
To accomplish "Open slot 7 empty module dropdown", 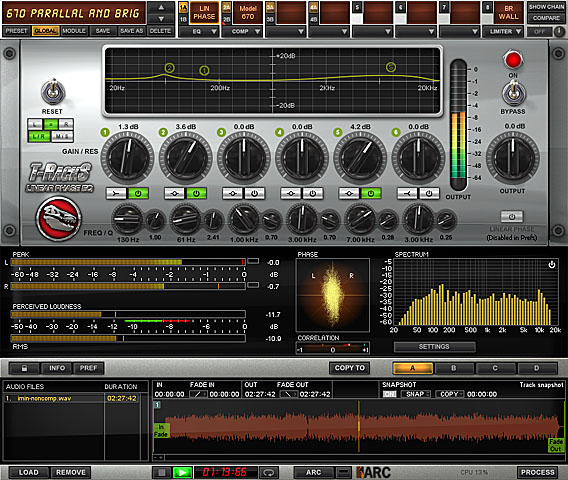I will pos(460,32).
